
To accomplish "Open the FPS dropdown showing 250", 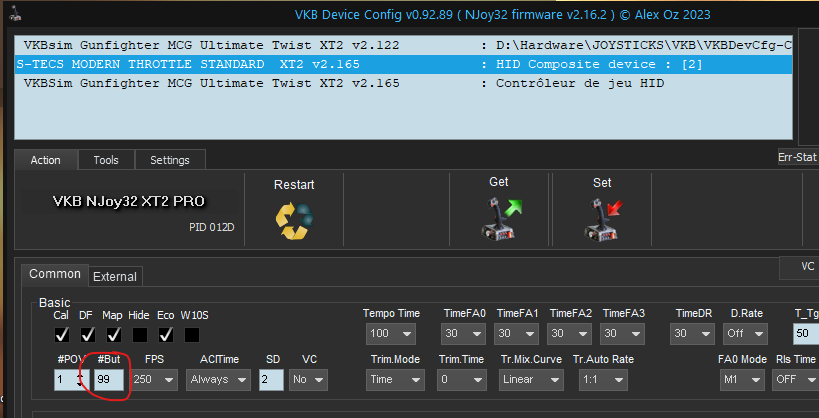I will tap(155, 380).
